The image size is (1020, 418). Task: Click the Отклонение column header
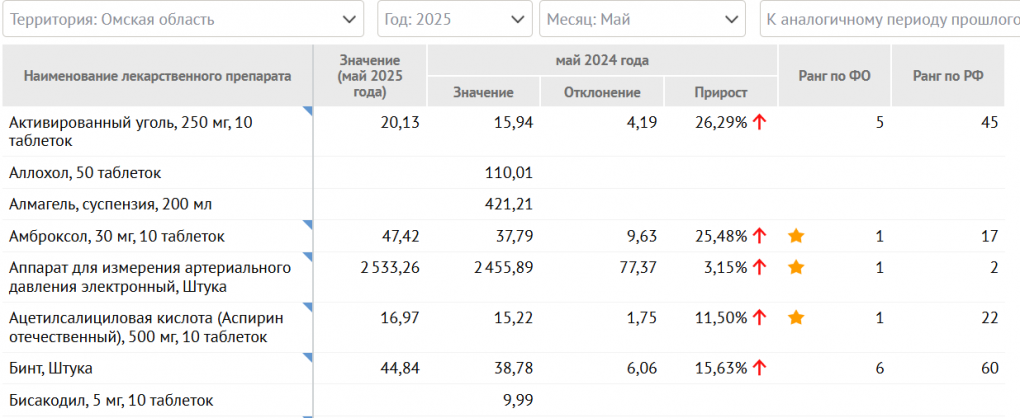pyautogui.click(x=602, y=92)
